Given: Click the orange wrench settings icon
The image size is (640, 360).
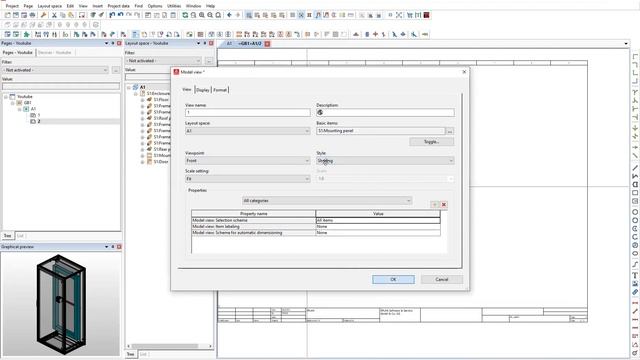Looking at the screenshot, I should click(x=43, y=15).
